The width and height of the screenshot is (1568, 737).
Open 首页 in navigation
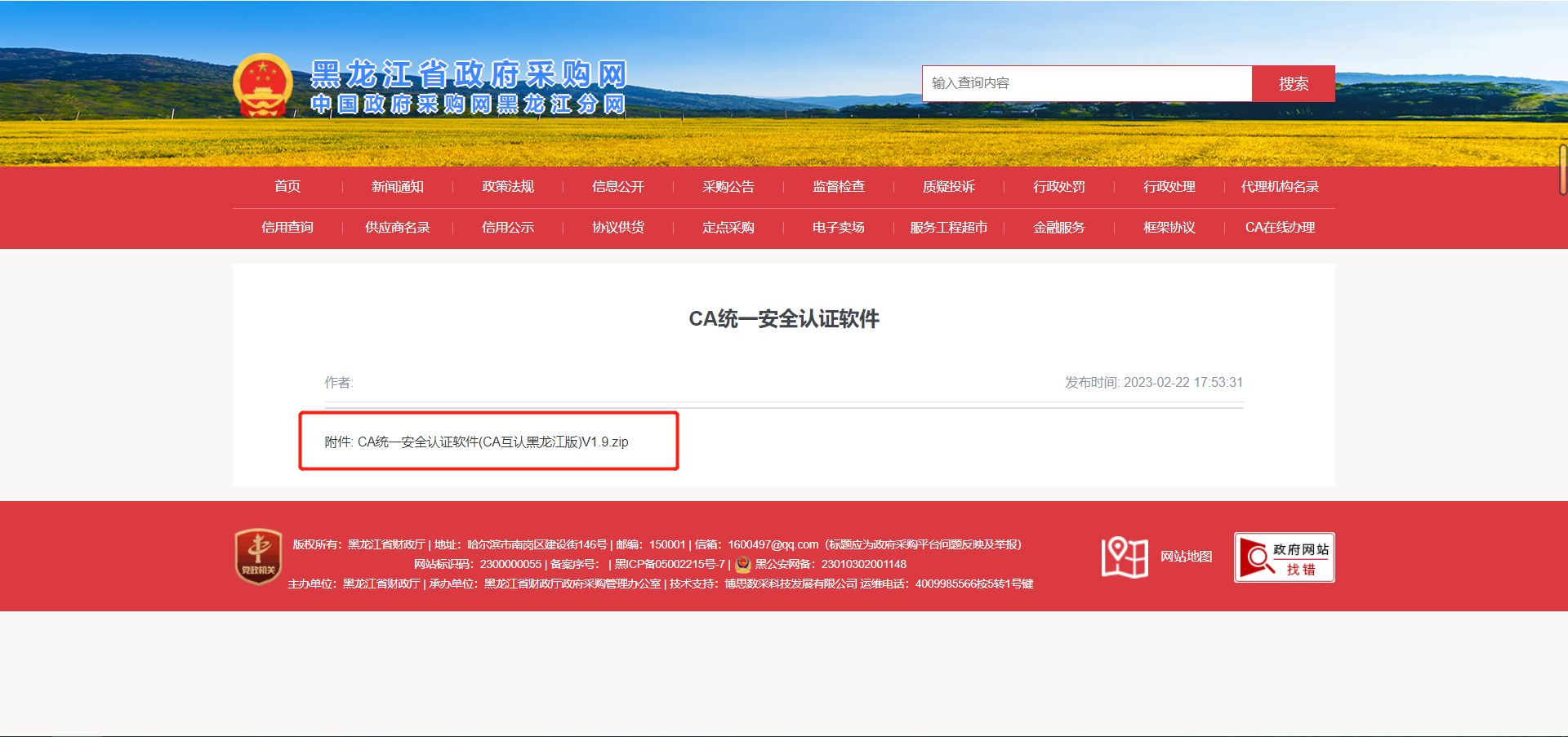[x=287, y=187]
